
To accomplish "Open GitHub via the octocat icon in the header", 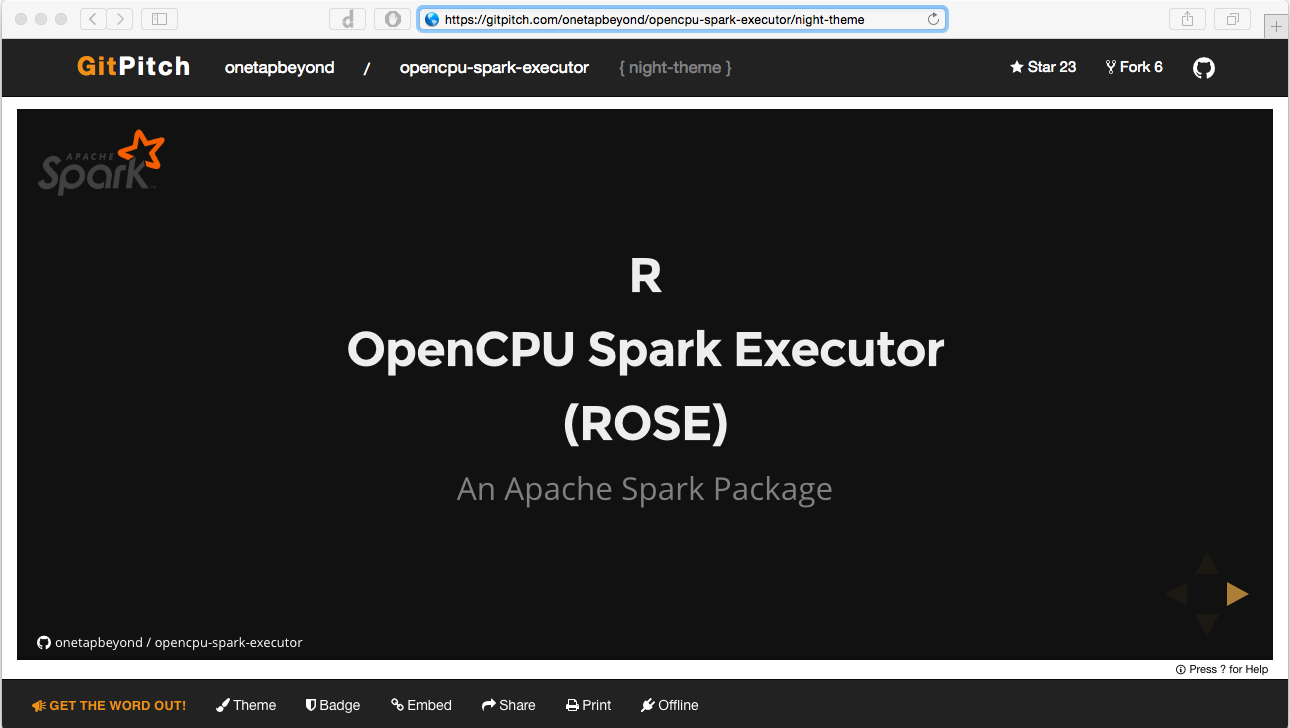I will 1204,68.
